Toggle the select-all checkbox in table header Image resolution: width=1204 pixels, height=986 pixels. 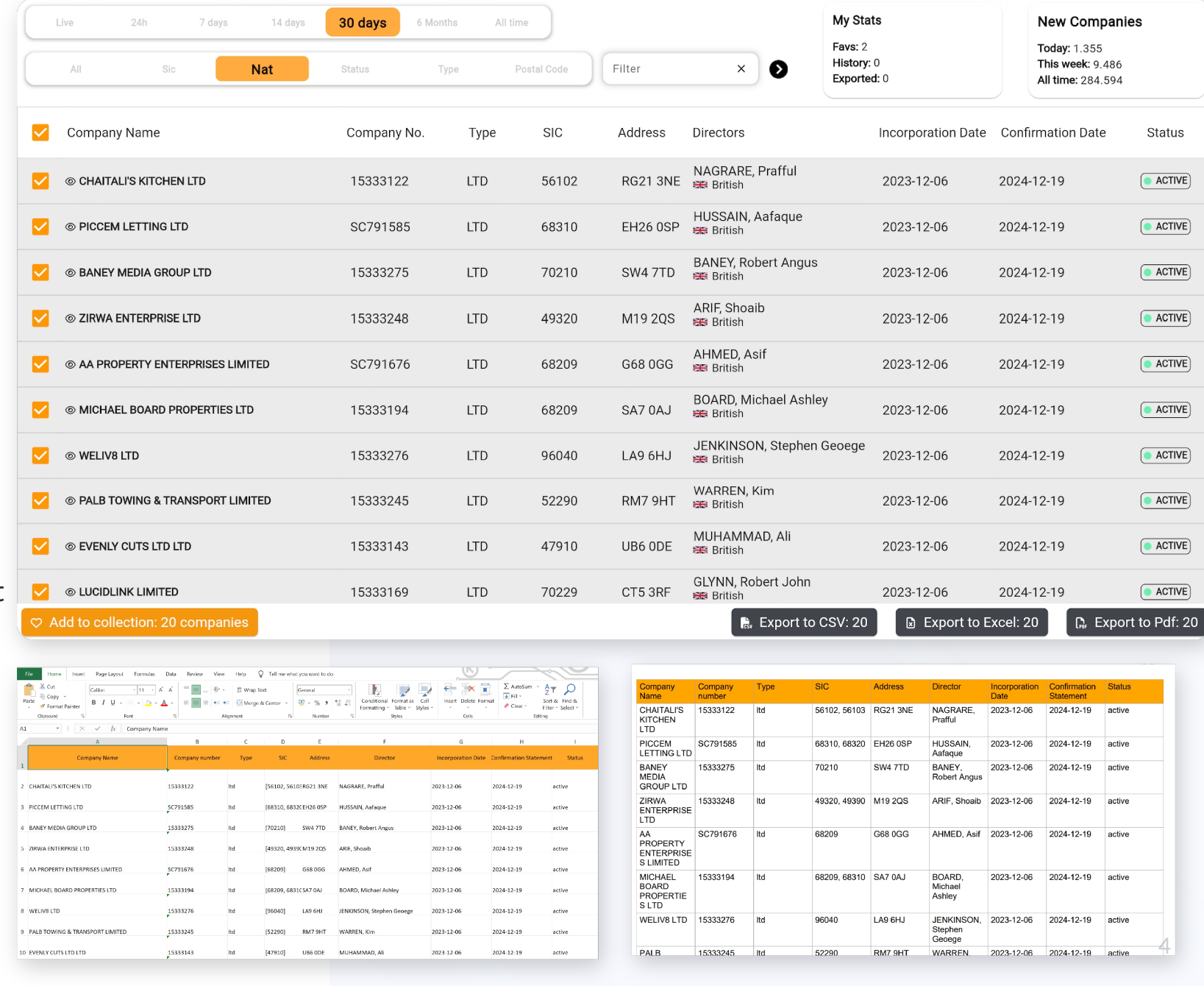click(x=40, y=132)
